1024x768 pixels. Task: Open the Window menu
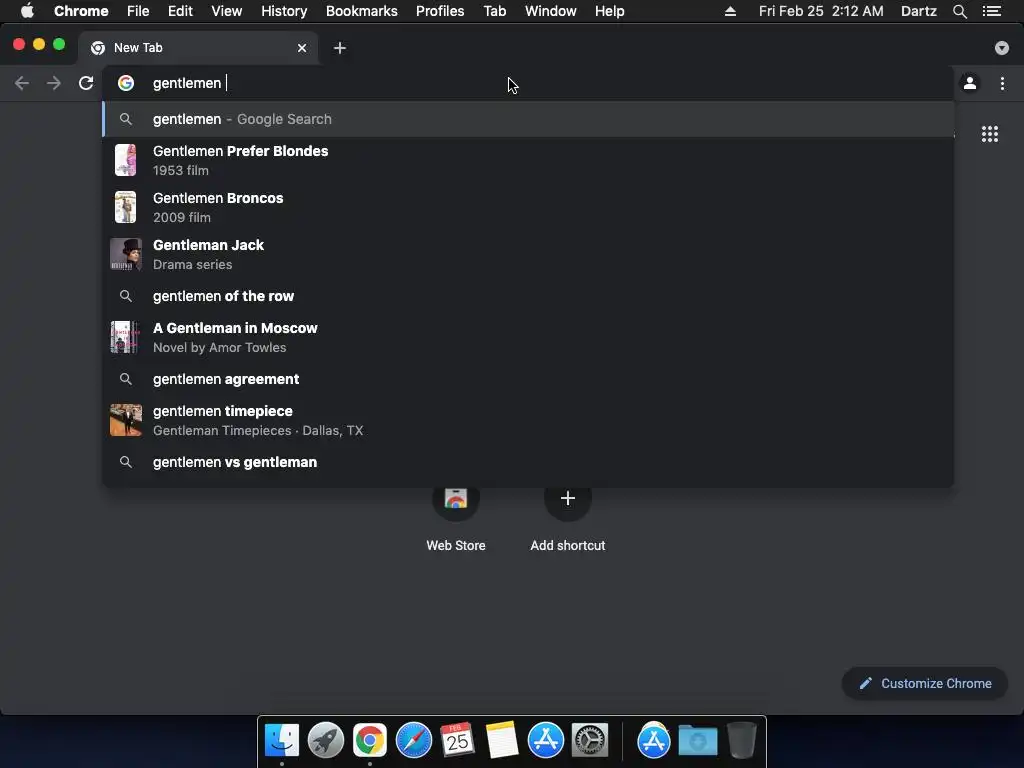tap(551, 11)
